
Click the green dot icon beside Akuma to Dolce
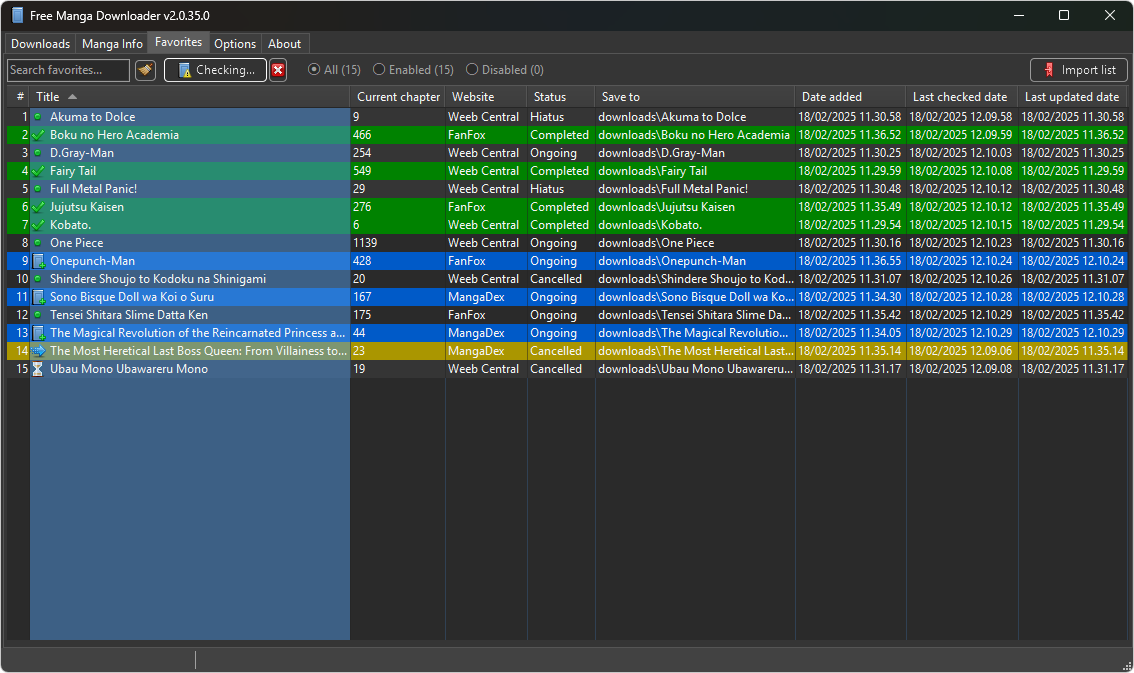(x=38, y=116)
